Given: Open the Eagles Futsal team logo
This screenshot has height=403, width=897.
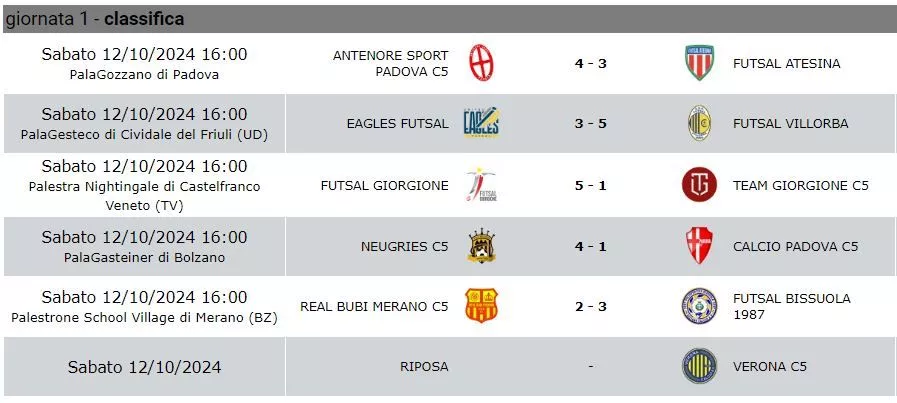Looking at the screenshot, I should click(481, 123).
